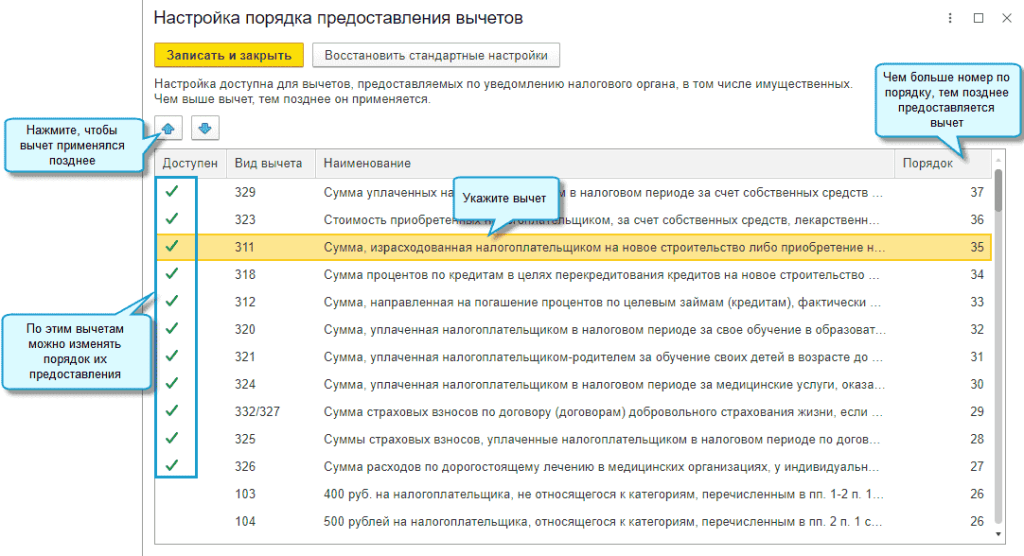Sort by the Вид вычета column header
Image resolution: width=1024 pixels, height=556 pixels.
click(x=270, y=163)
